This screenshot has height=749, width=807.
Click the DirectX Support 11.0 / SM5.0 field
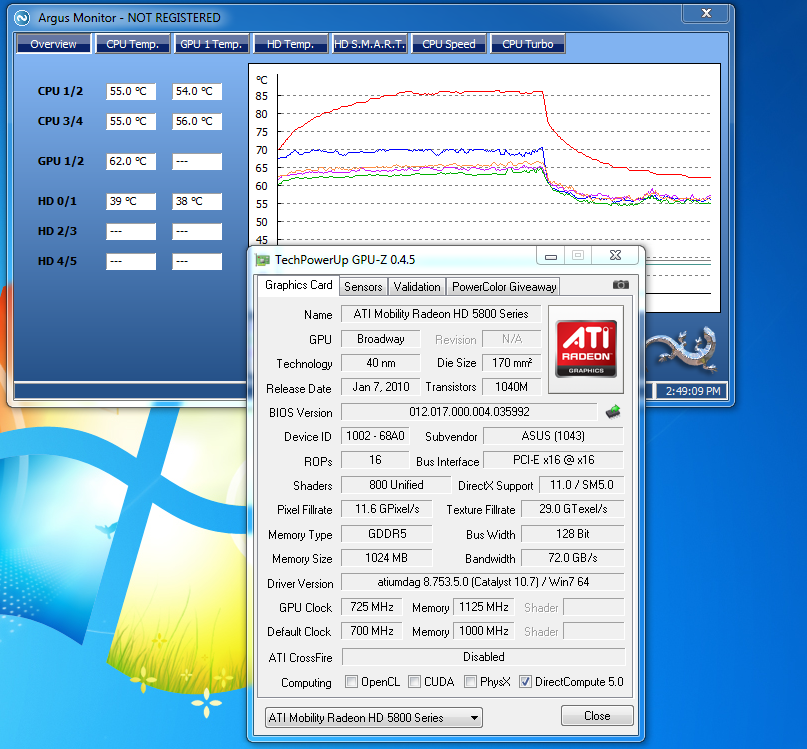582,485
